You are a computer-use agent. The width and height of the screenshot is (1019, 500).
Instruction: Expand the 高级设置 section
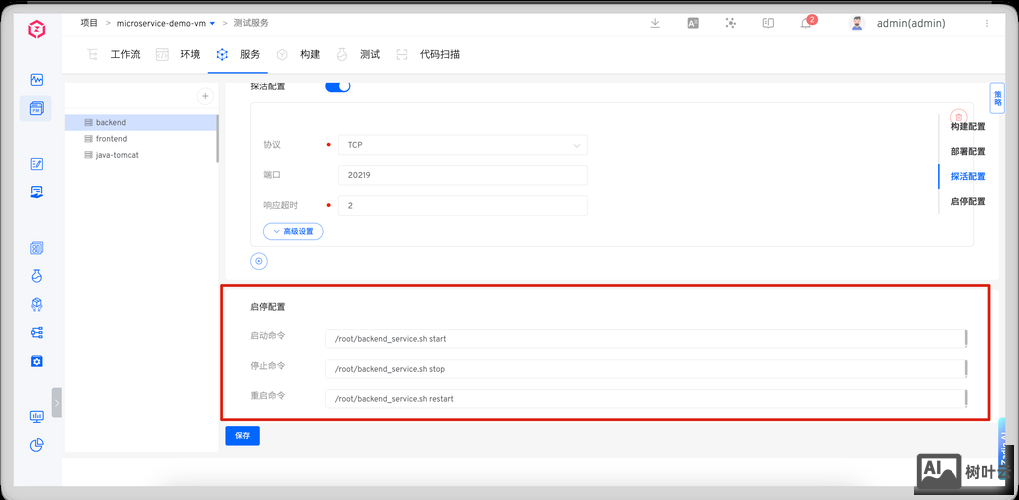click(x=293, y=231)
